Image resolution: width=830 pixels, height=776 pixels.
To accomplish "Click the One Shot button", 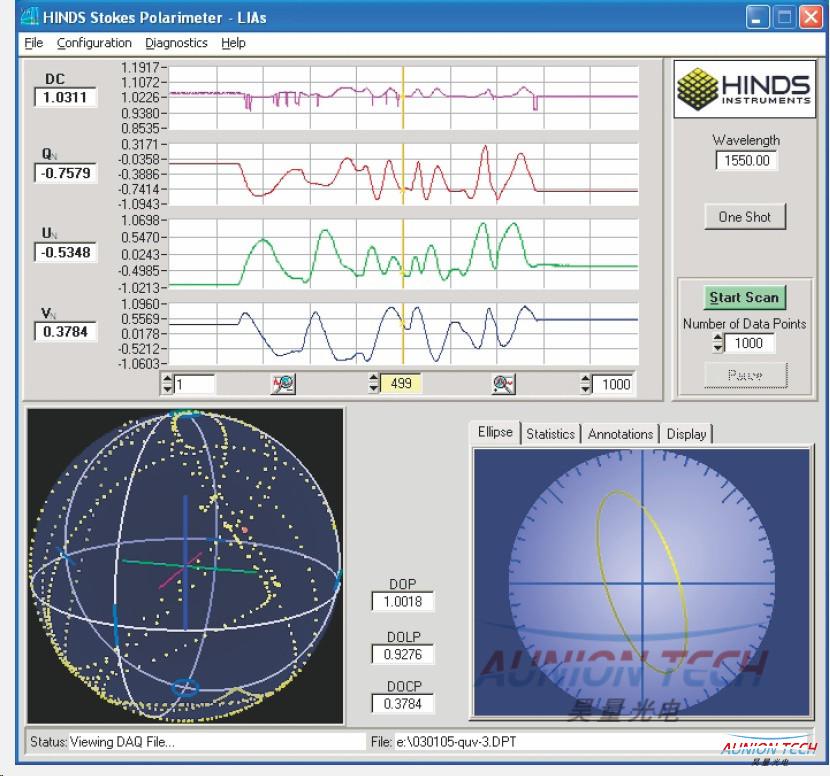I will pos(745,216).
